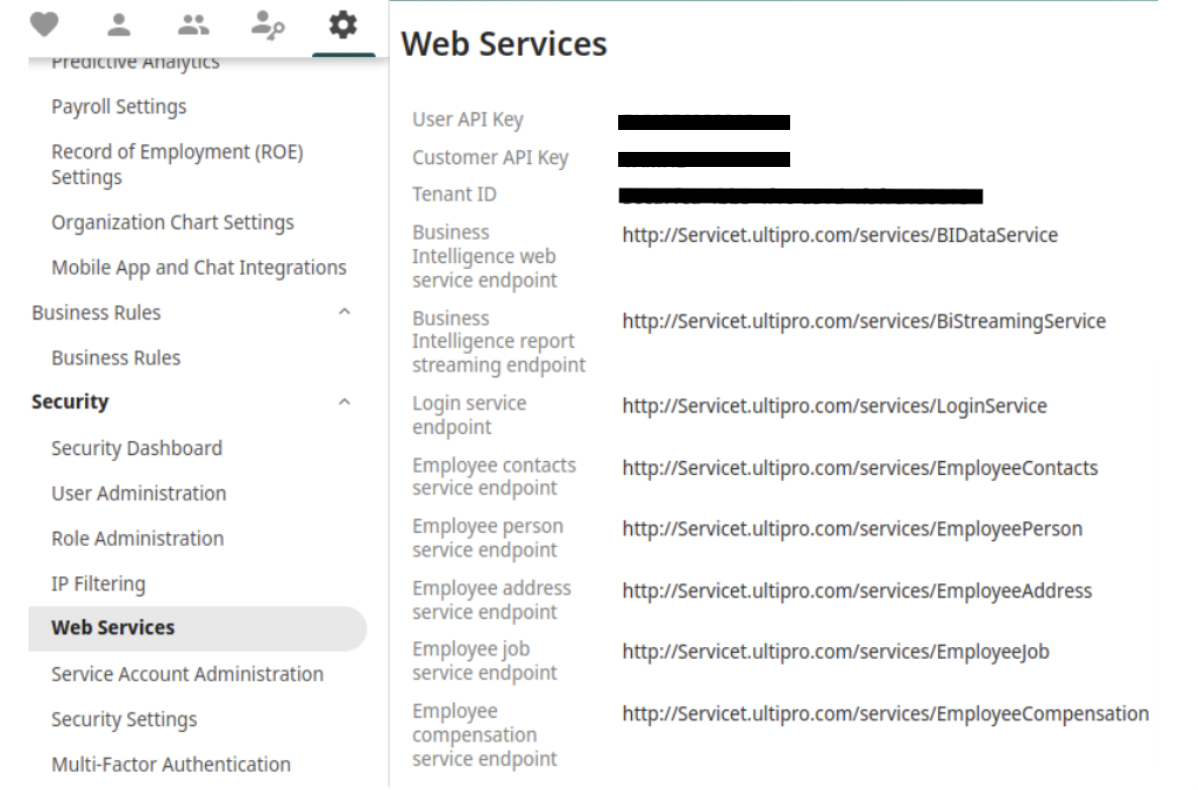This screenshot has width=1198, height=790.
Task: Select Web Services in the sidebar
Action: click(x=197, y=628)
